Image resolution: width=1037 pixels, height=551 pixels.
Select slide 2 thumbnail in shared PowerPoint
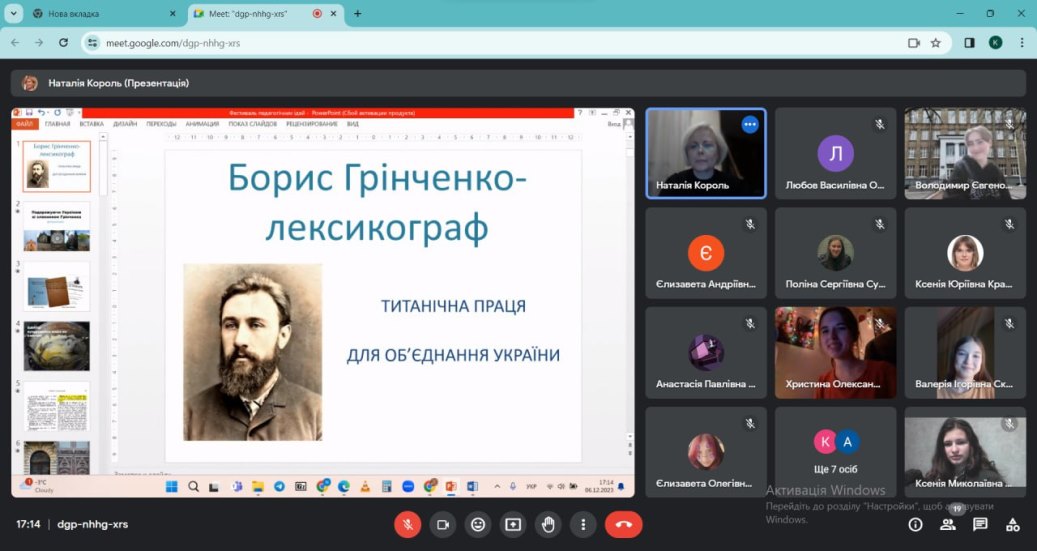(x=57, y=226)
